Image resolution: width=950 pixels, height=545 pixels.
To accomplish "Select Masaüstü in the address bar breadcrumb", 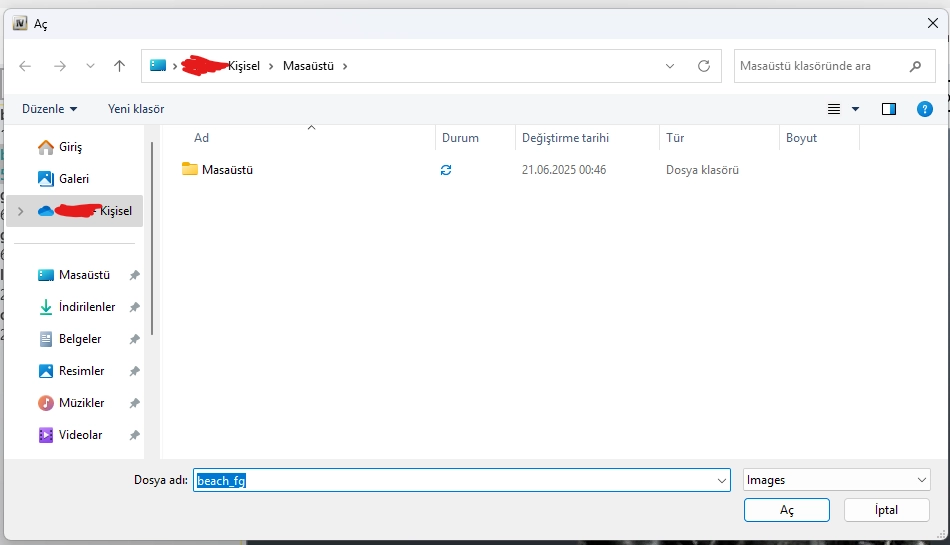I will (308, 66).
